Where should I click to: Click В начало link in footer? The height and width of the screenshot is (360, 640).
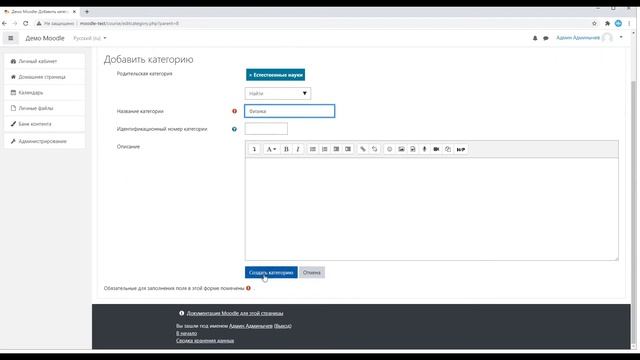coord(187,333)
